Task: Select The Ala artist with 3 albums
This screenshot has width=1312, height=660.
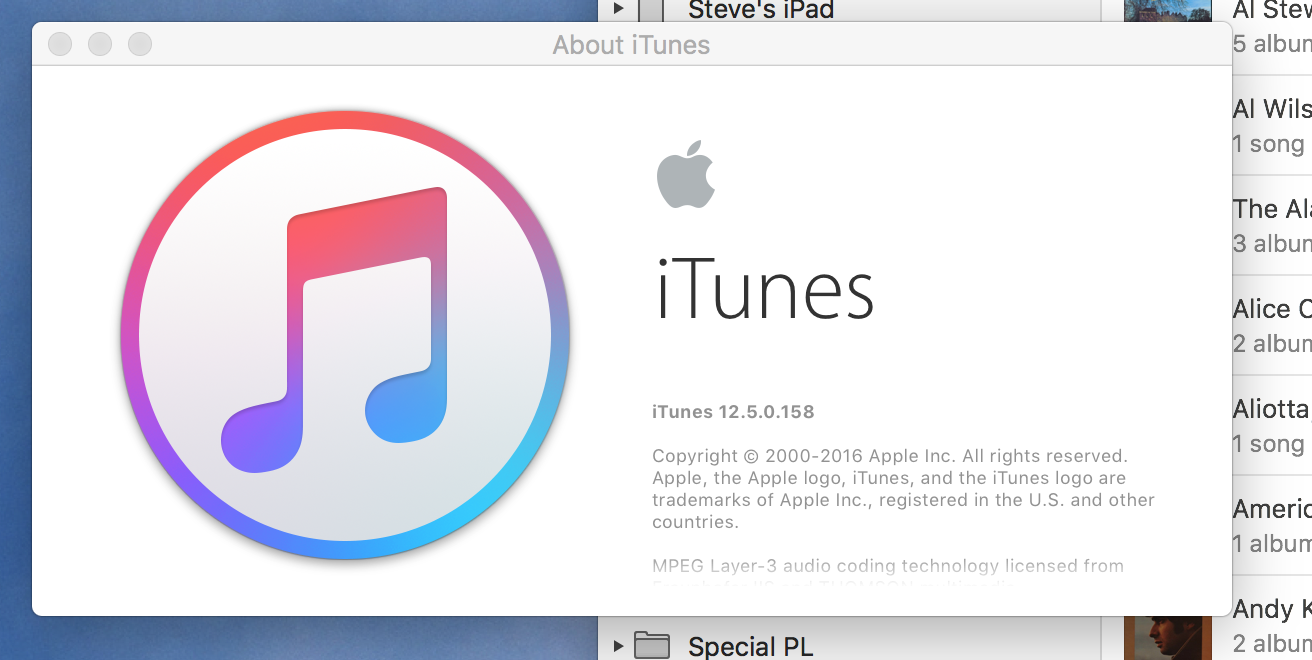Action: [x=1272, y=225]
